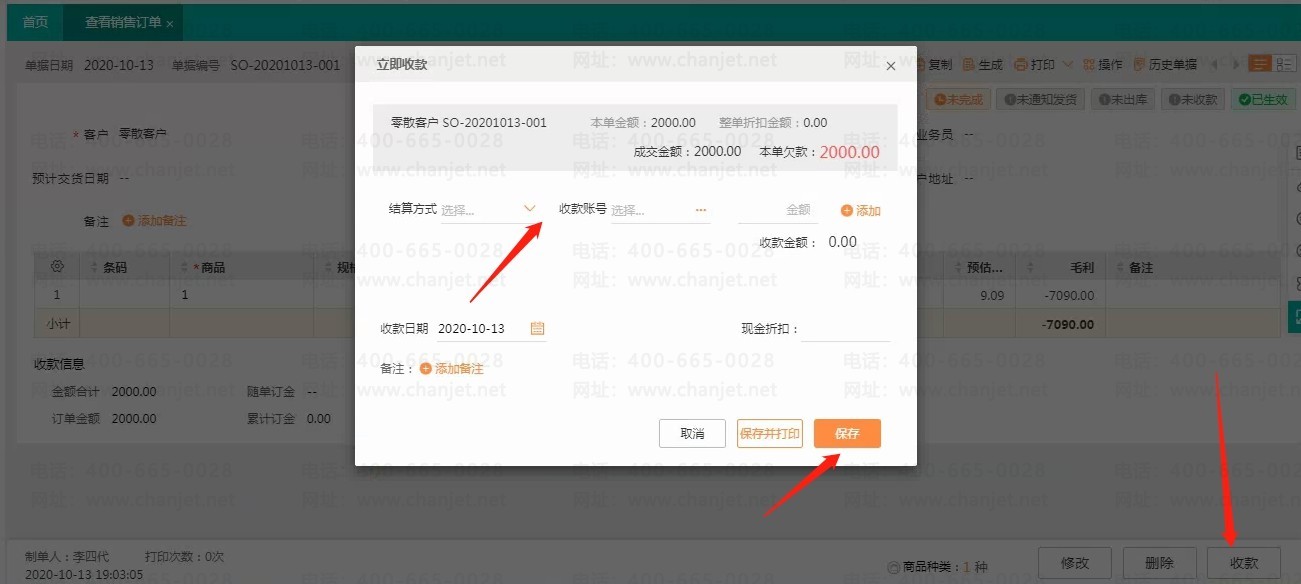Screen dimensions: 1301x584
Task: Click the 单据日期 2020-10-13 value
Action: point(118,65)
